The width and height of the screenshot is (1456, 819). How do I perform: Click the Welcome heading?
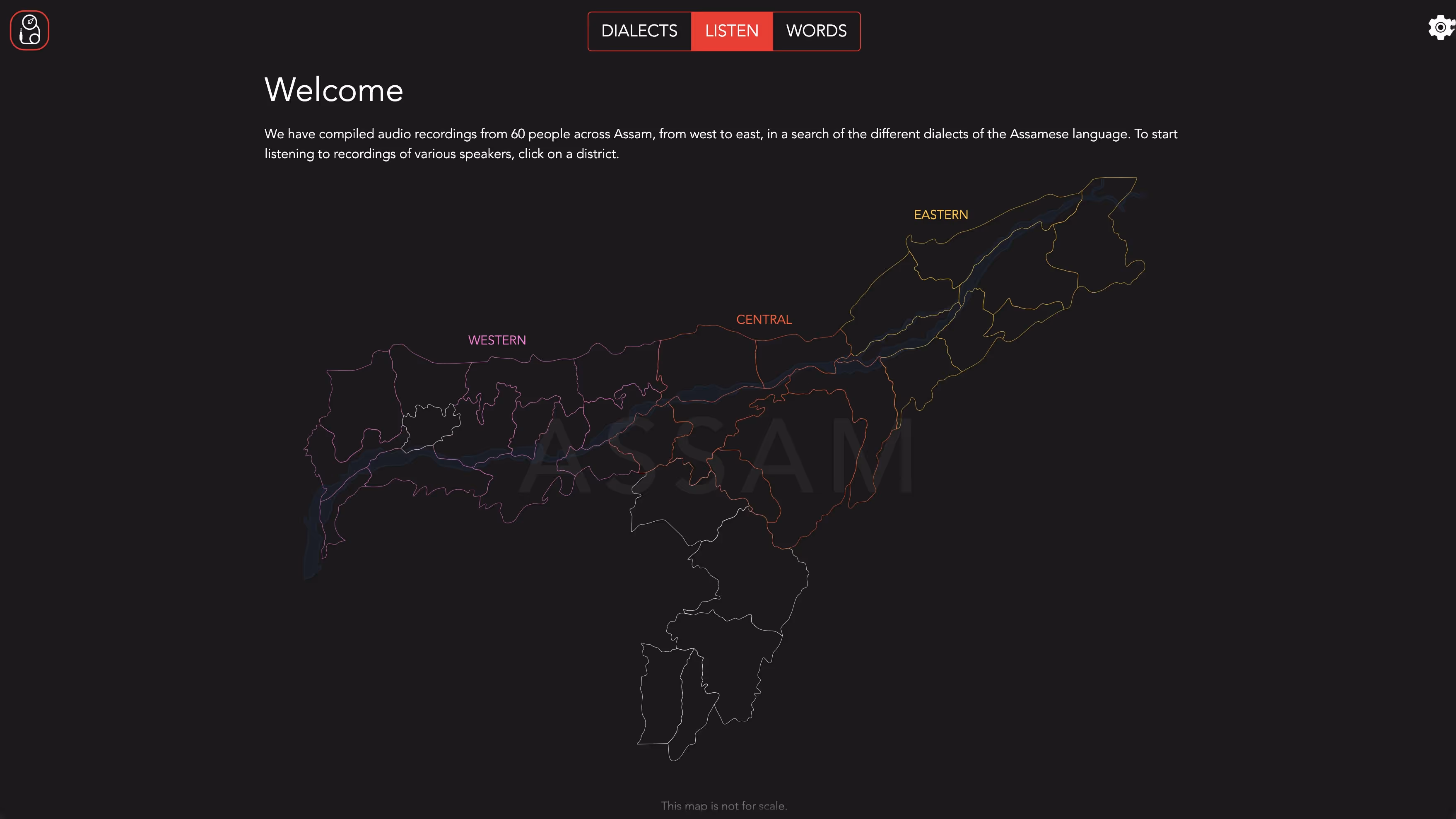coord(333,90)
